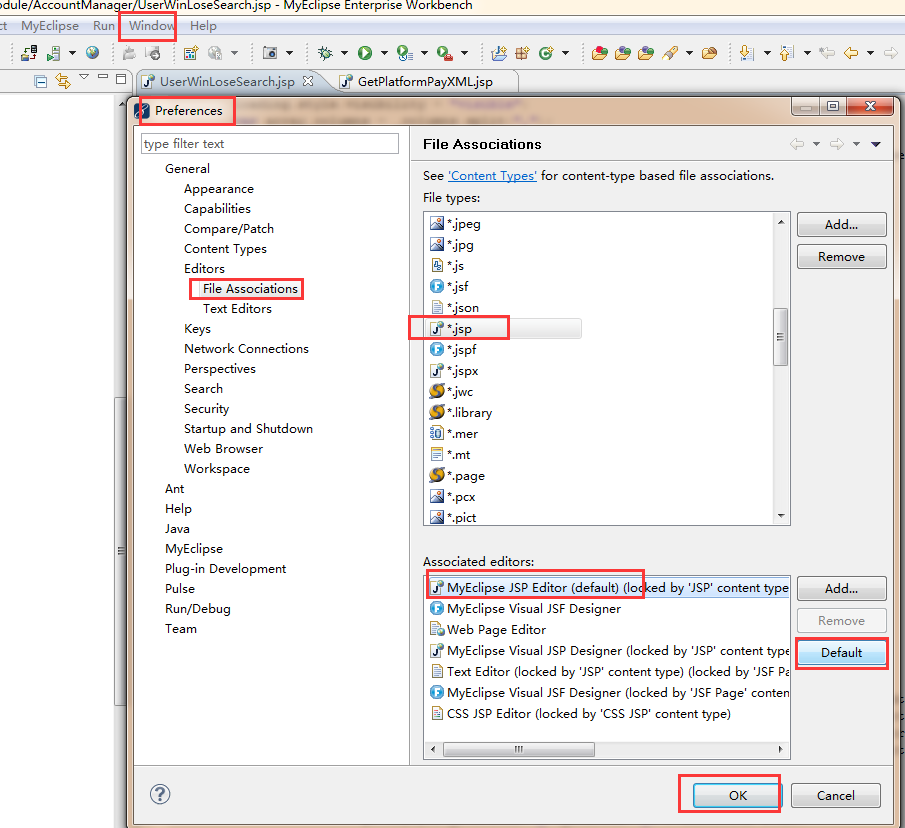Click the Default button for associated editors
Viewport: 905px width, 828px height.
842,652
